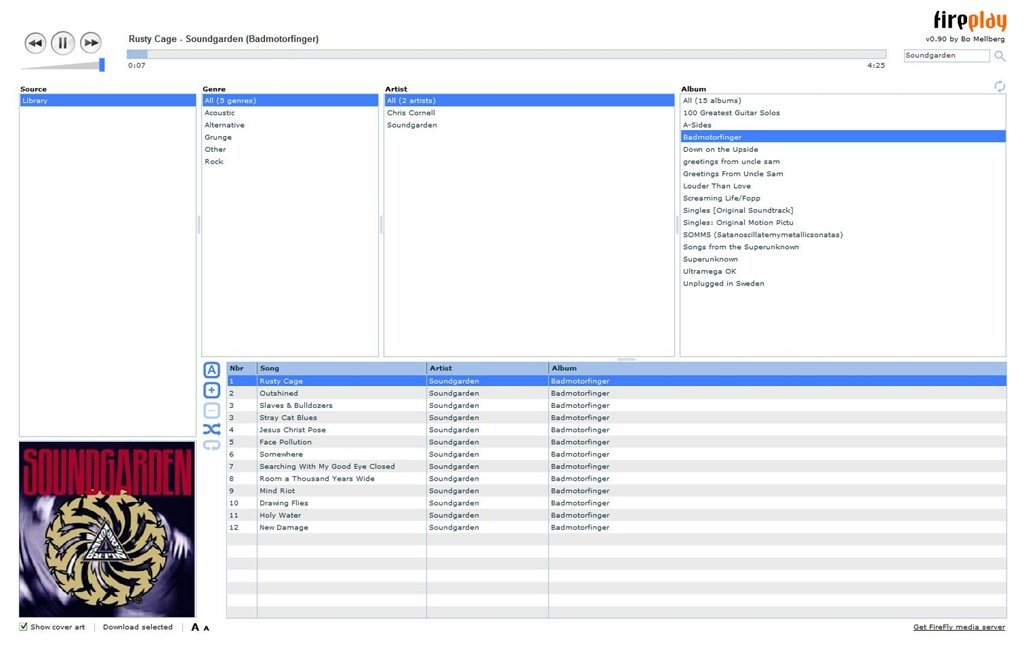Select Room a Thousand Years Wide
The height and width of the screenshot is (649, 1024).
616,479
